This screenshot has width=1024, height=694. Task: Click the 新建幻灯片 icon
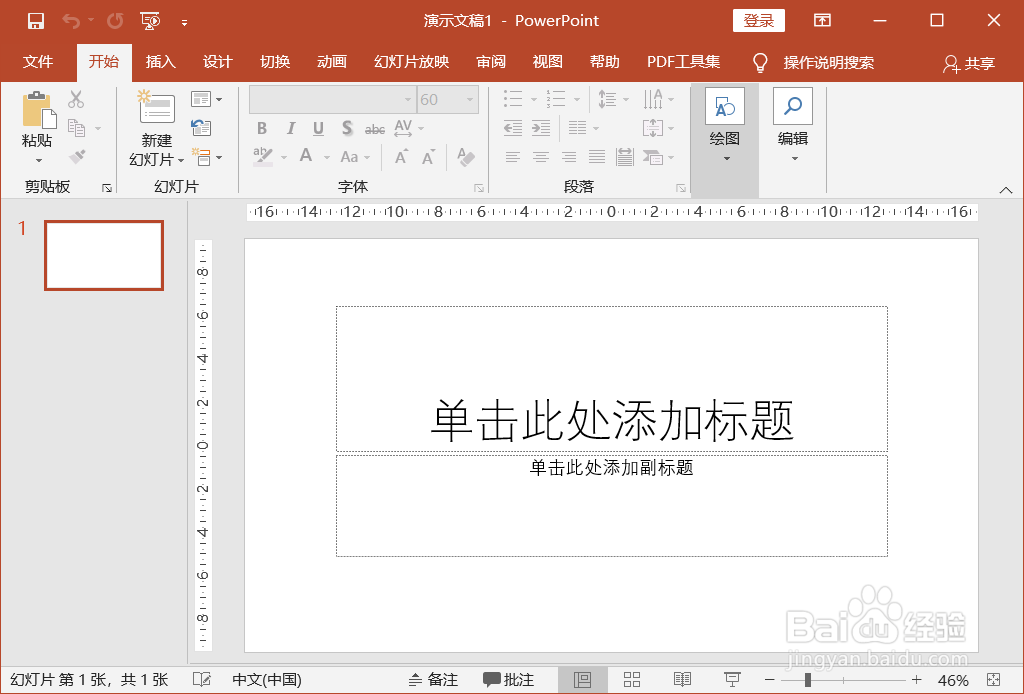(x=156, y=107)
